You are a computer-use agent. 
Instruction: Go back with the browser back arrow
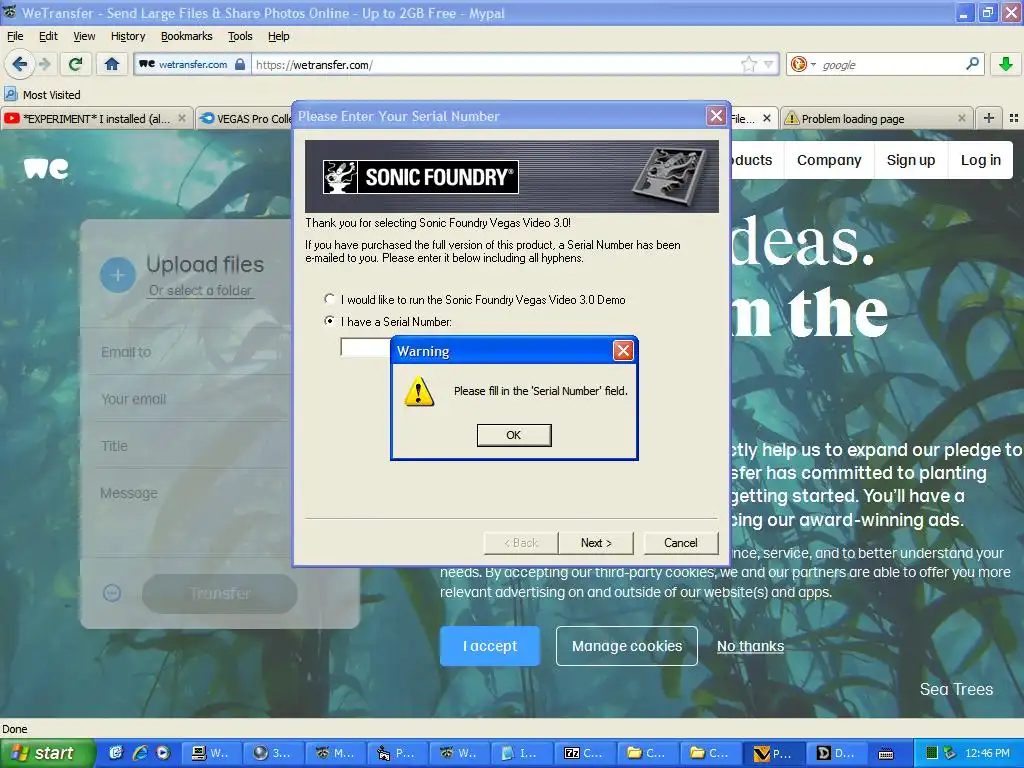[19, 64]
